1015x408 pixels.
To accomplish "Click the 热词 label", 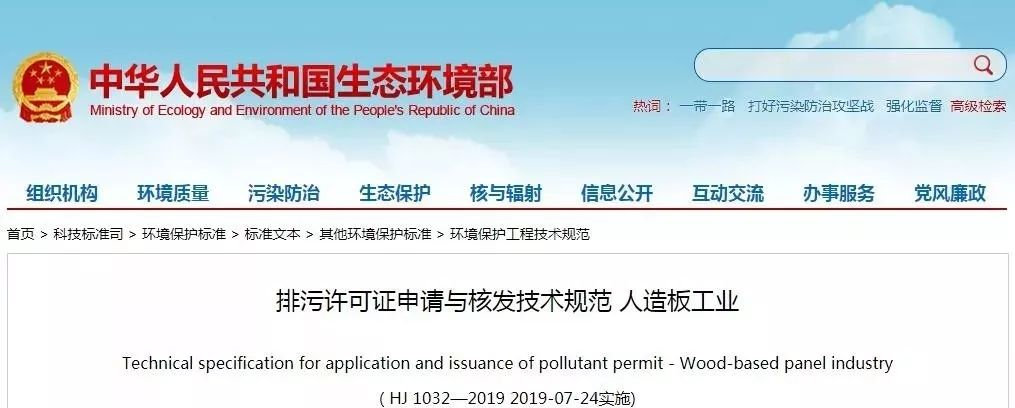I will [x=652, y=106].
